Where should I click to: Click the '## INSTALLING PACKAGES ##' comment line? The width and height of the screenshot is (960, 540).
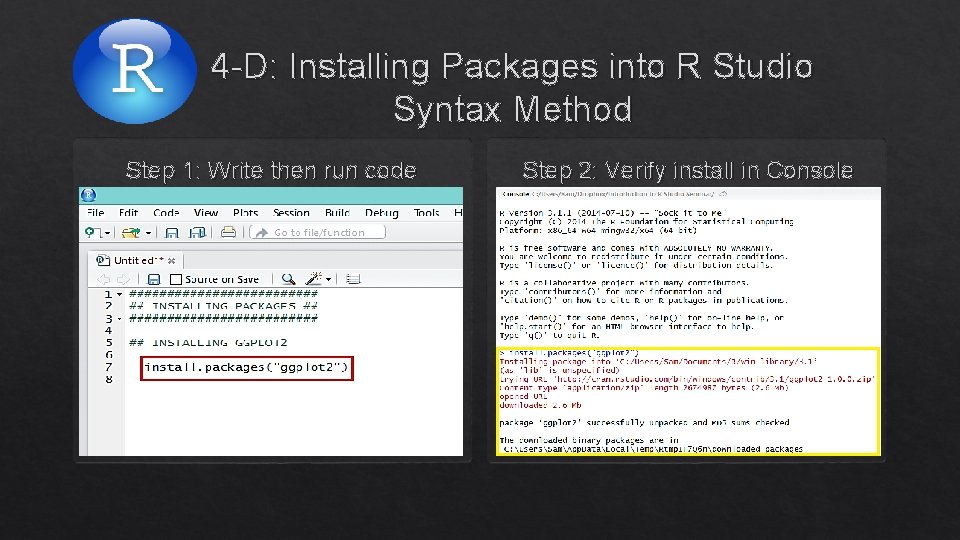(223, 306)
